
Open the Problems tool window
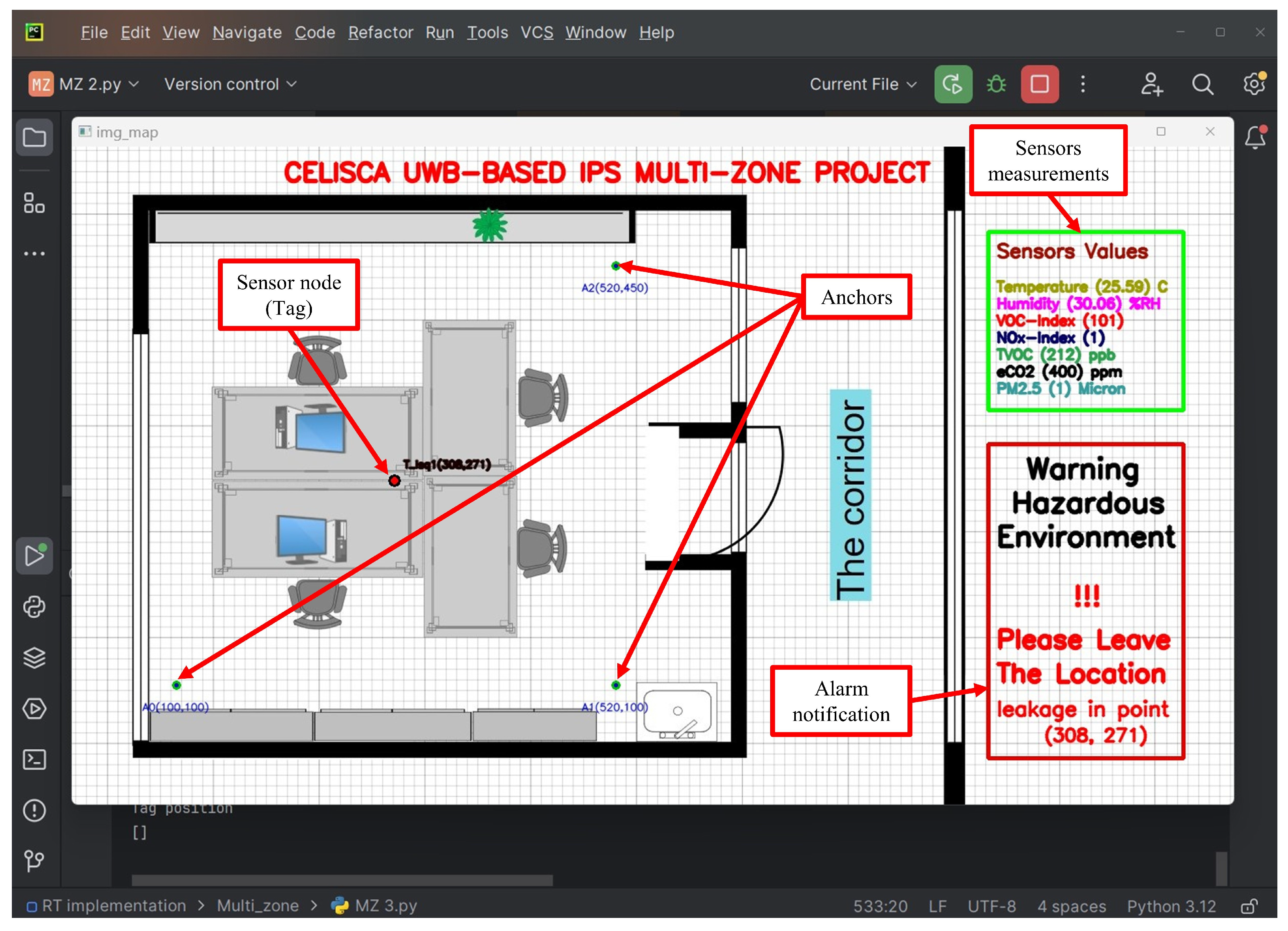pos(34,810)
